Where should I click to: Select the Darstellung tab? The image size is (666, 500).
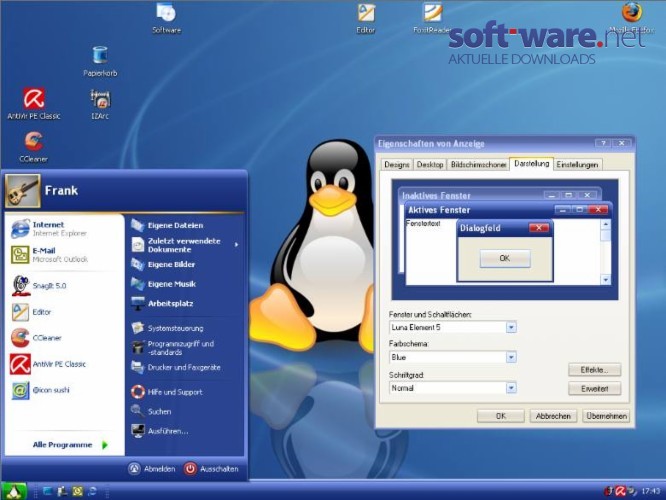pos(531,164)
